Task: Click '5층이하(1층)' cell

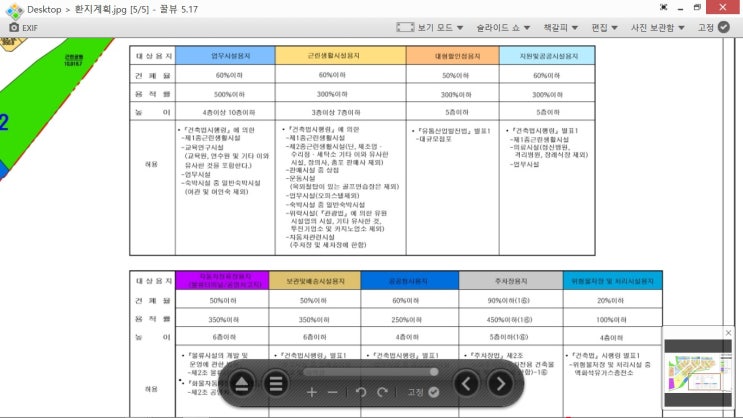Action: click(509, 337)
